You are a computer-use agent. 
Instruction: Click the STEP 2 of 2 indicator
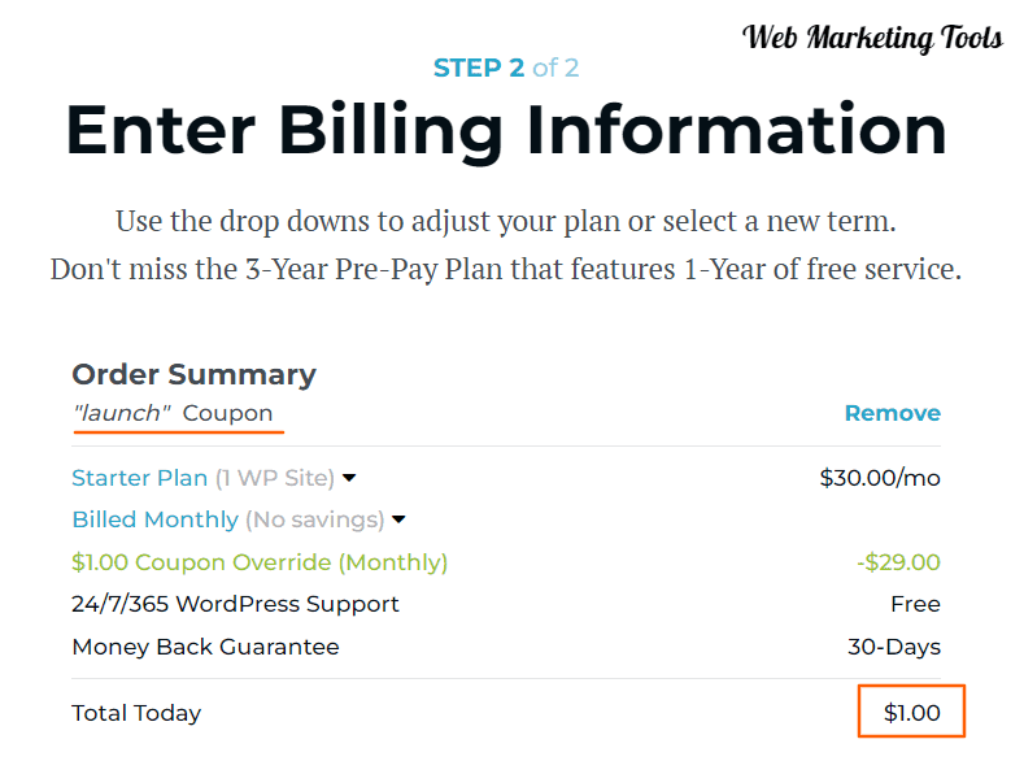click(x=506, y=68)
